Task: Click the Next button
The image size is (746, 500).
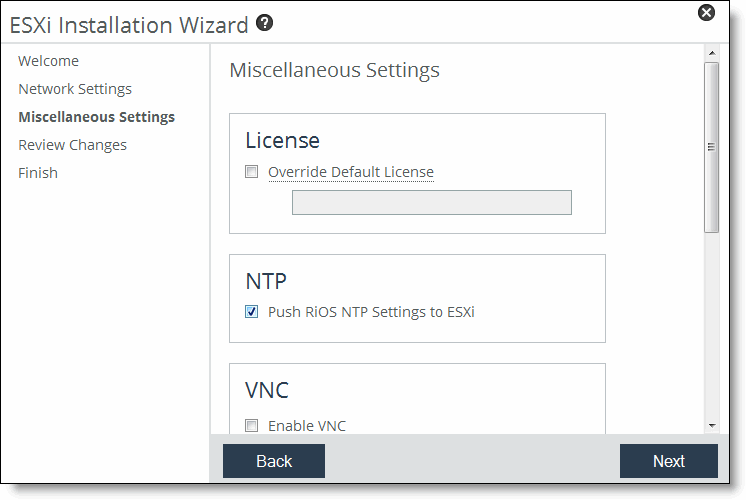Action: tap(668, 461)
